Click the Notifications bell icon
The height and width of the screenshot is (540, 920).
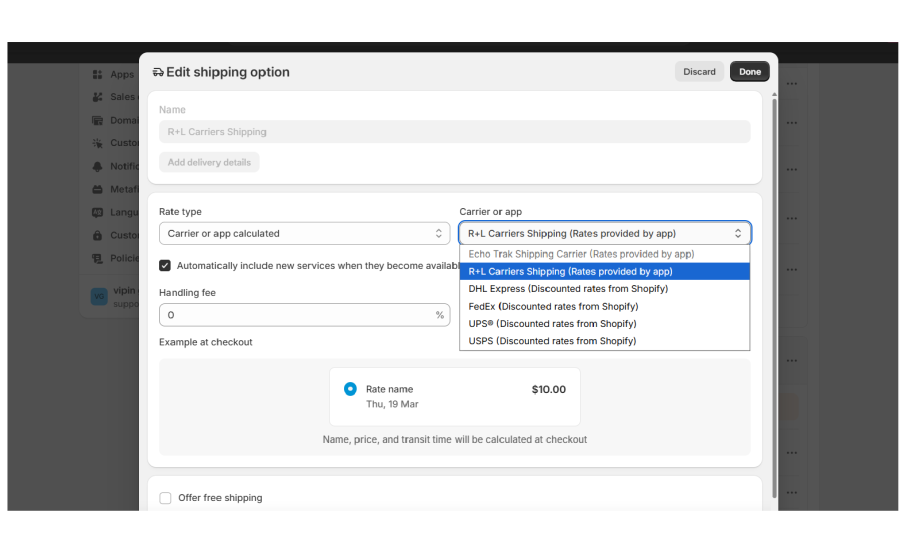pyautogui.click(x=98, y=166)
